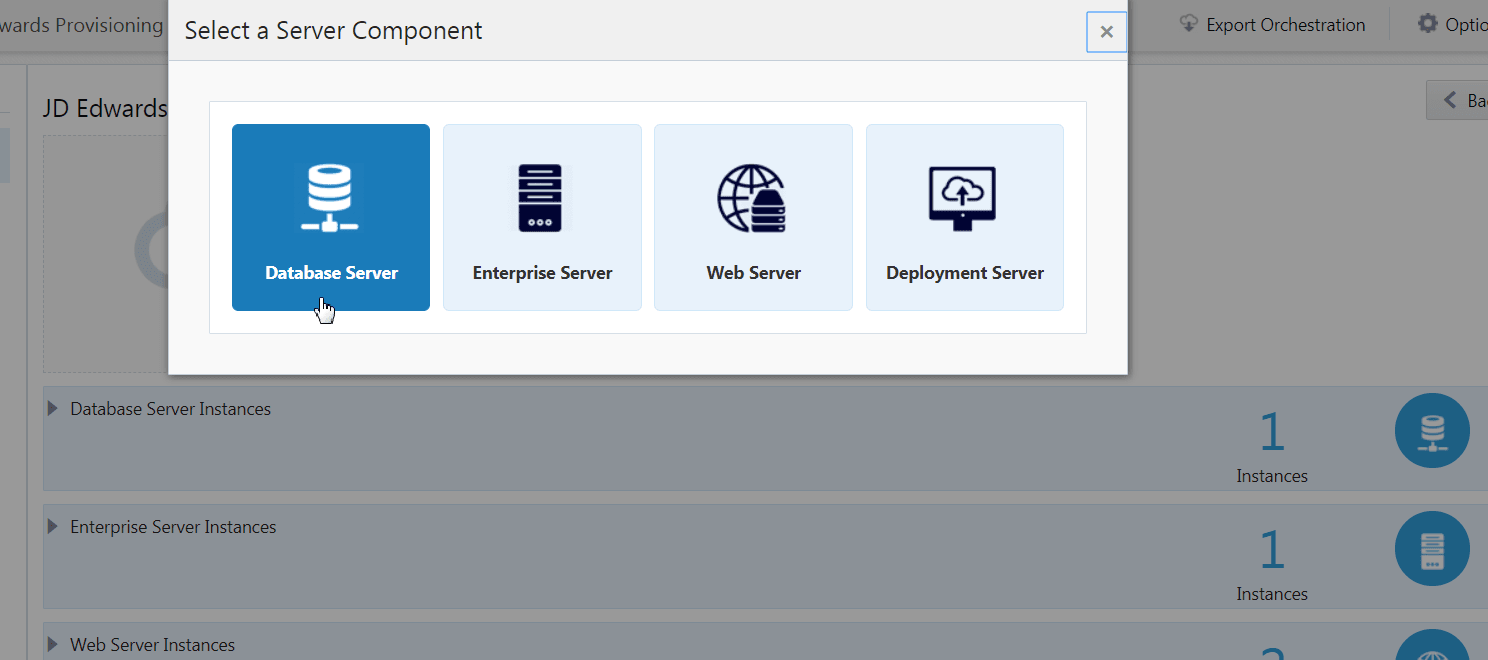Click the round Enterprise Server Instances icon
Screen dimensions: 1488x660
[1432, 548]
